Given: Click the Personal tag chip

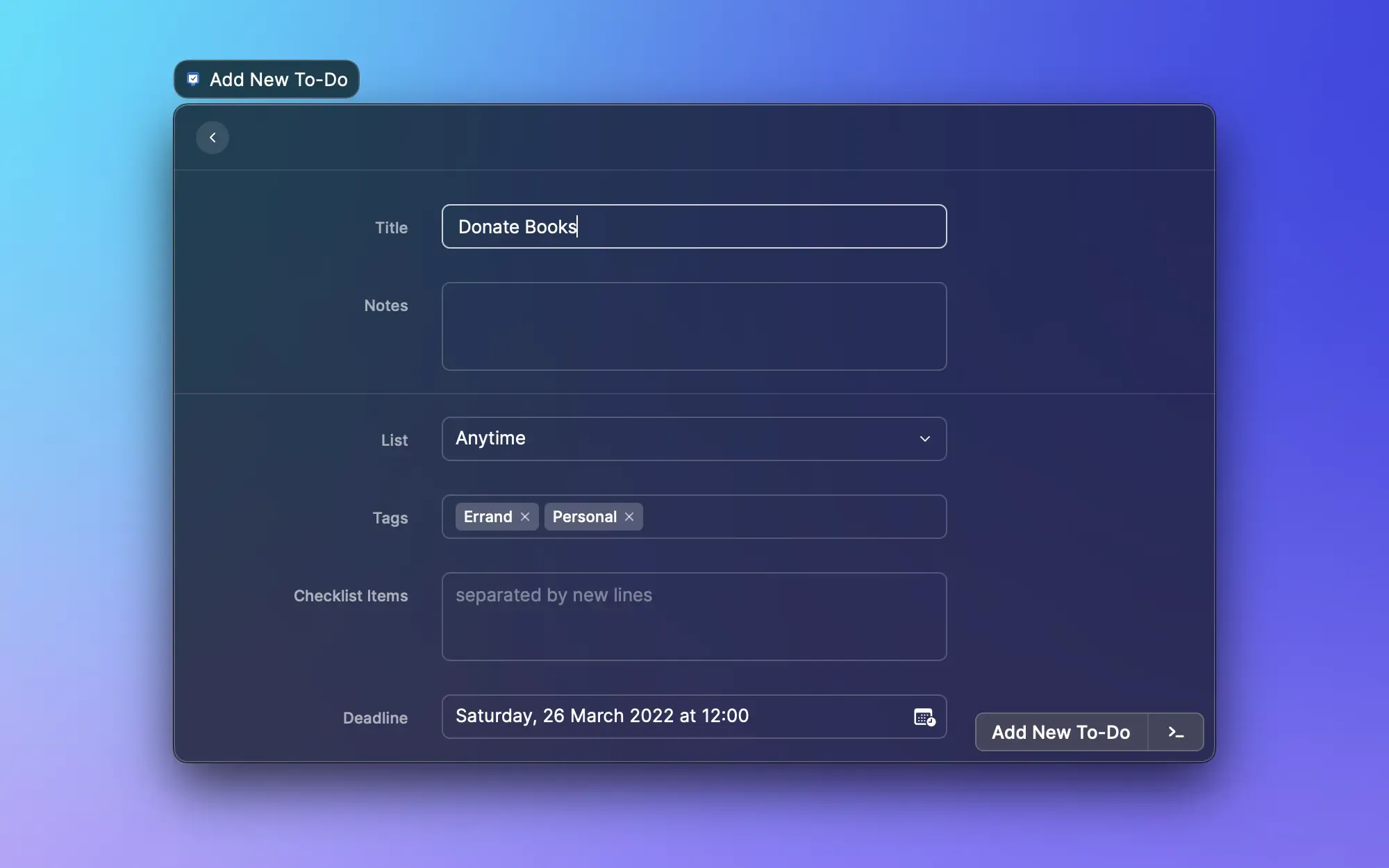Looking at the screenshot, I should (583, 517).
